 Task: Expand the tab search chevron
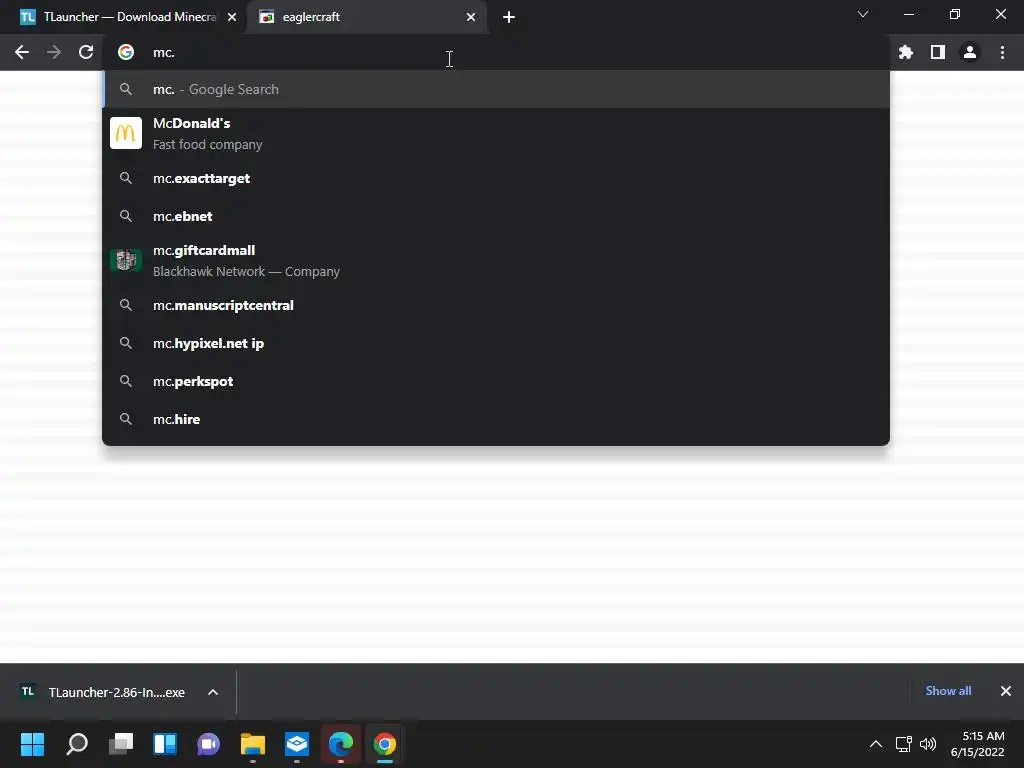click(863, 14)
